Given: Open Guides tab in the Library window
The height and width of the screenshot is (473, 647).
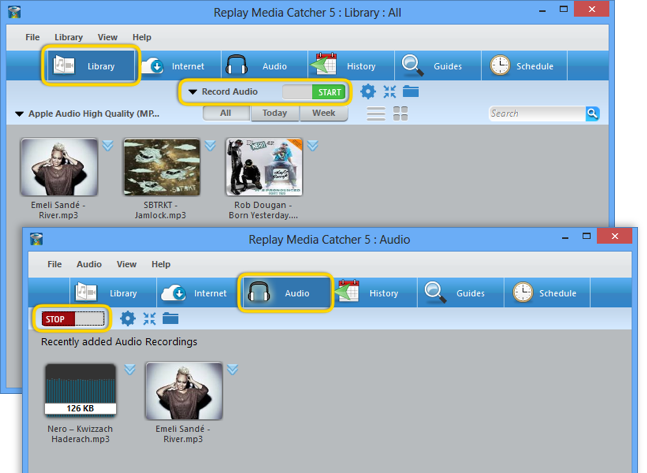Looking at the screenshot, I should (x=438, y=66).
